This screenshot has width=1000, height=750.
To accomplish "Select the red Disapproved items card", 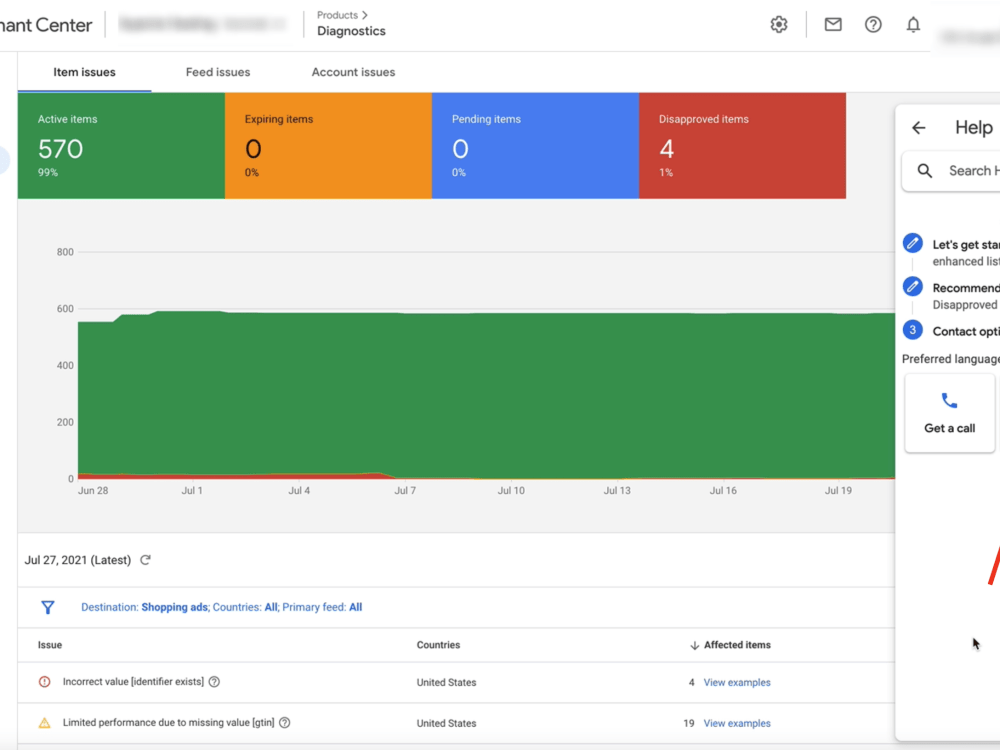I will pos(742,145).
